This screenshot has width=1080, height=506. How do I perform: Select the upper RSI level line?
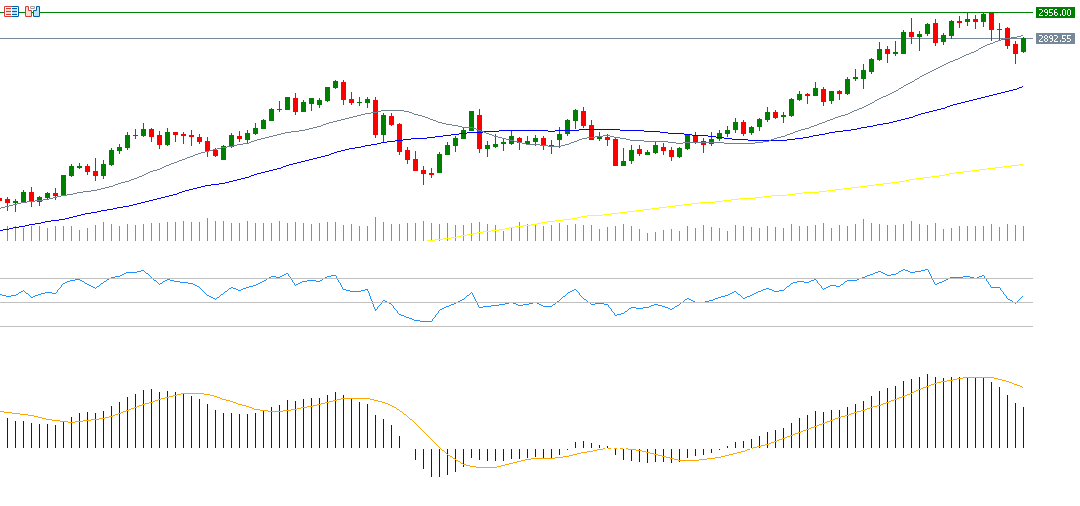tap(500, 278)
